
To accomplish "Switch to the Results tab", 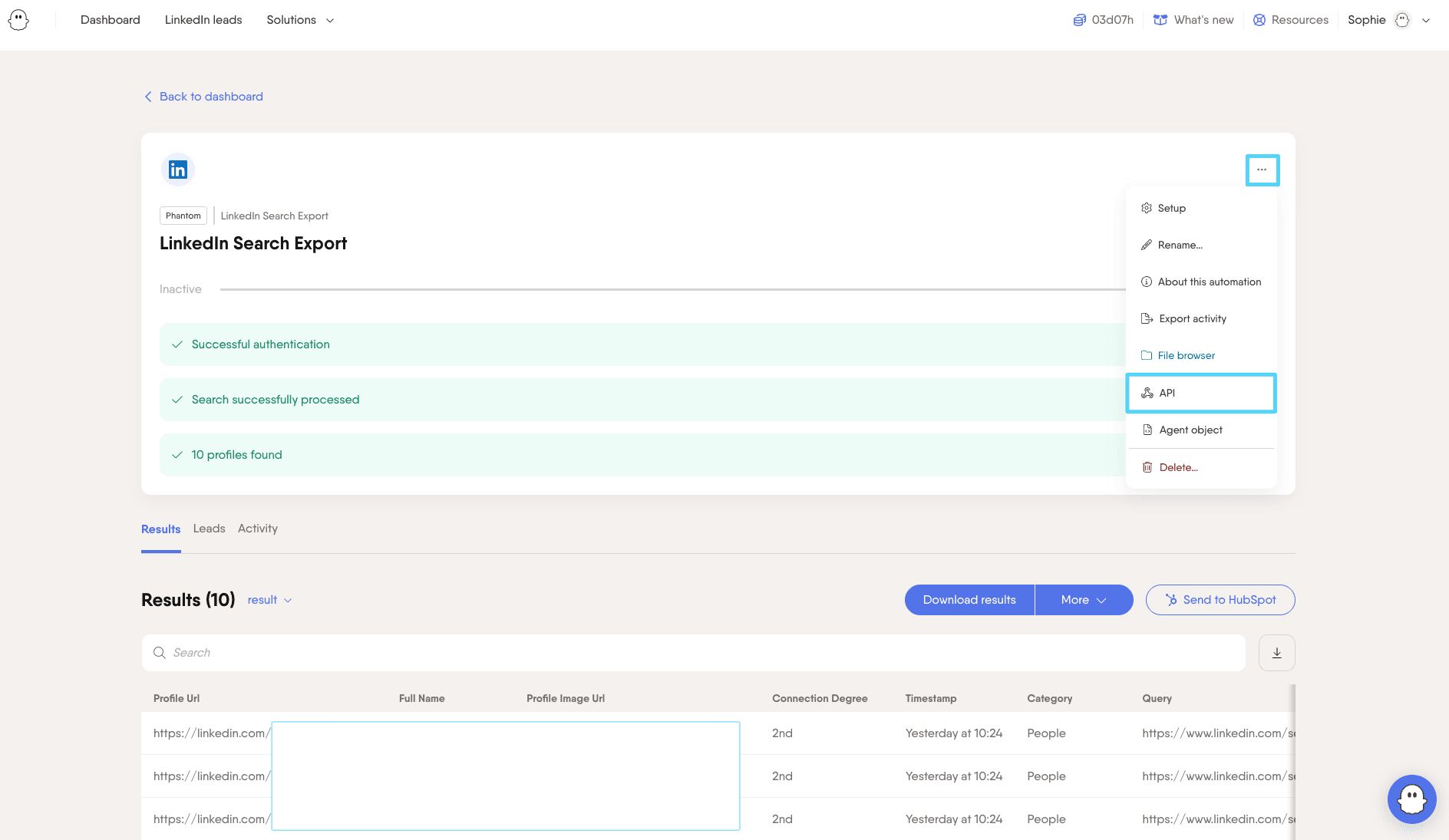I will click(x=161, y=529).
